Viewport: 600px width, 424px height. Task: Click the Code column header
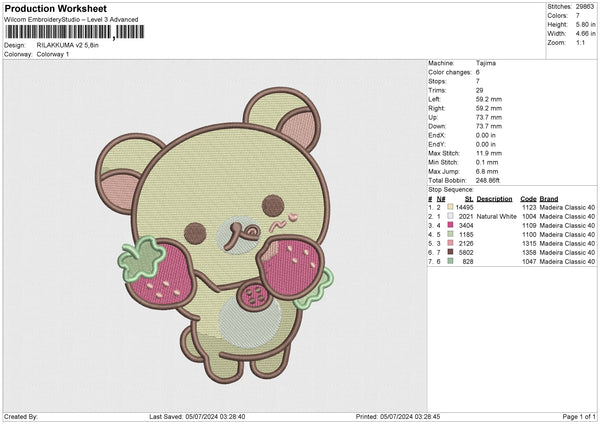[x=528, y=198]
